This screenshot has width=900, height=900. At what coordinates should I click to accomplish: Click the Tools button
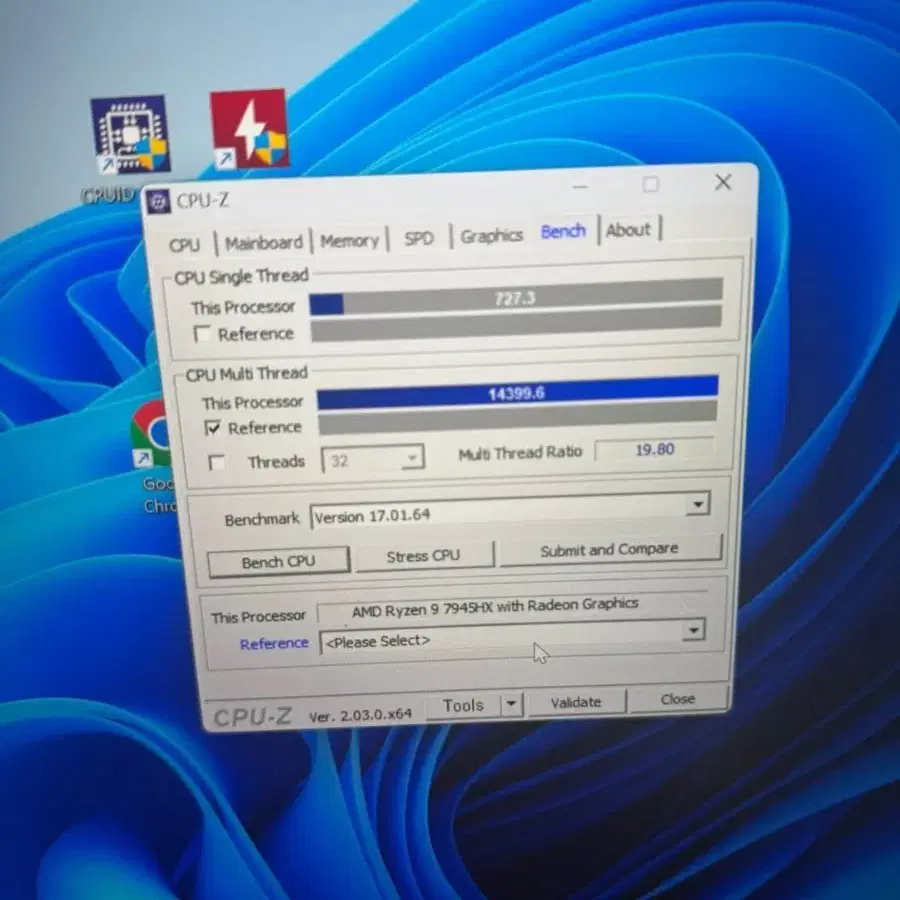pyautogui.click(x=464, y=705)
